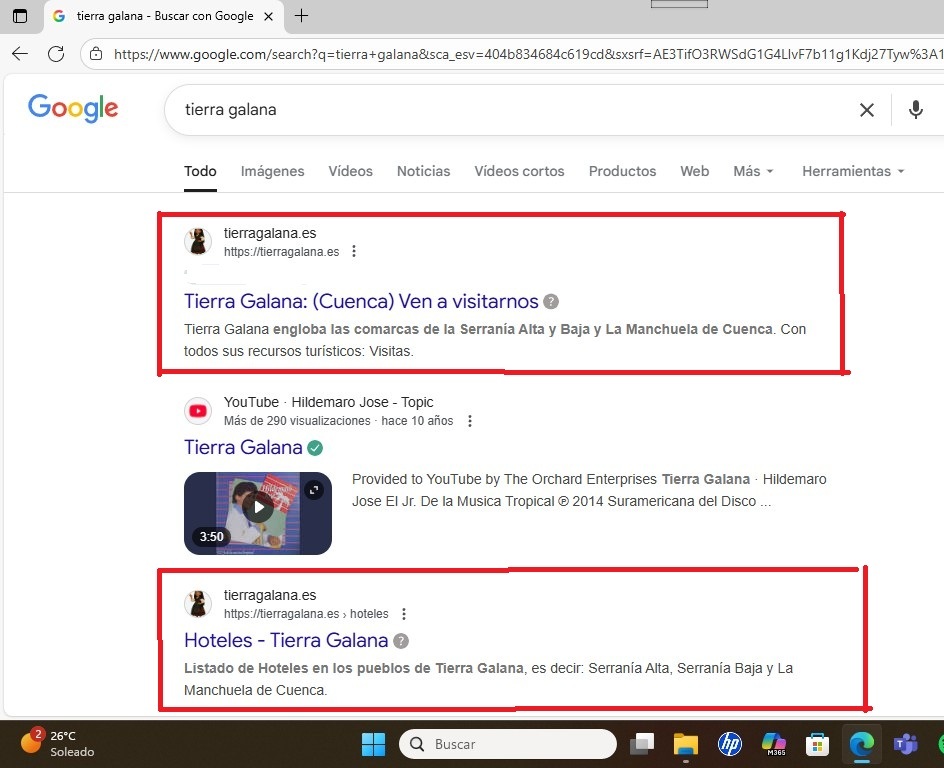Click the tierragalana.es site favicon
Image resolution: width=944 pixels, height=768 pixels.
197,241
